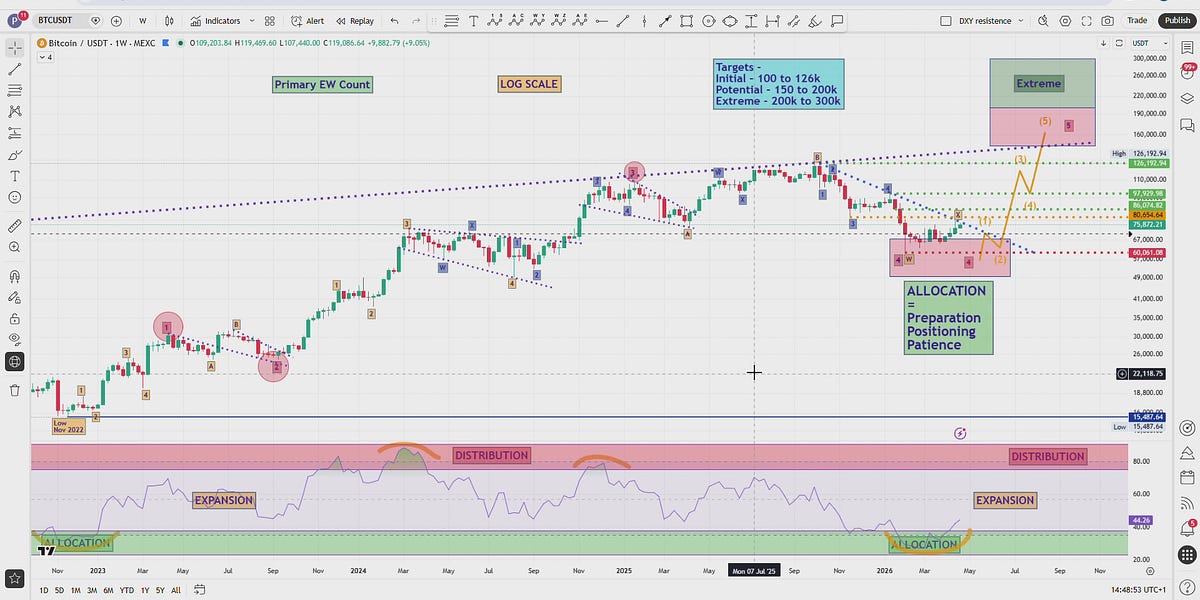Create an Alert
The width and height of the screenshot is (1200, 600).
tap(308, 20)
